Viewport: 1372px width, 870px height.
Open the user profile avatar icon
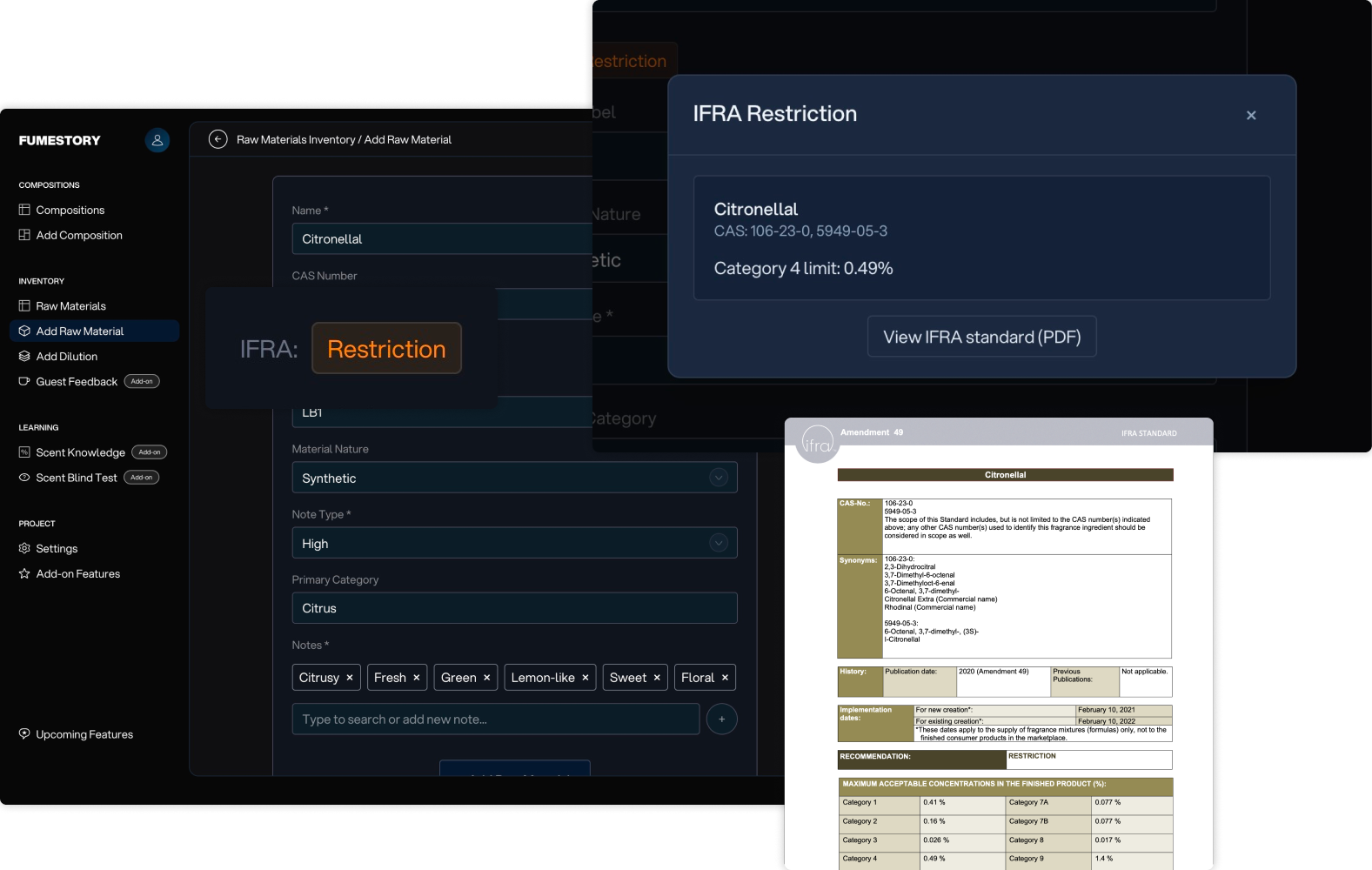[157, 140]
